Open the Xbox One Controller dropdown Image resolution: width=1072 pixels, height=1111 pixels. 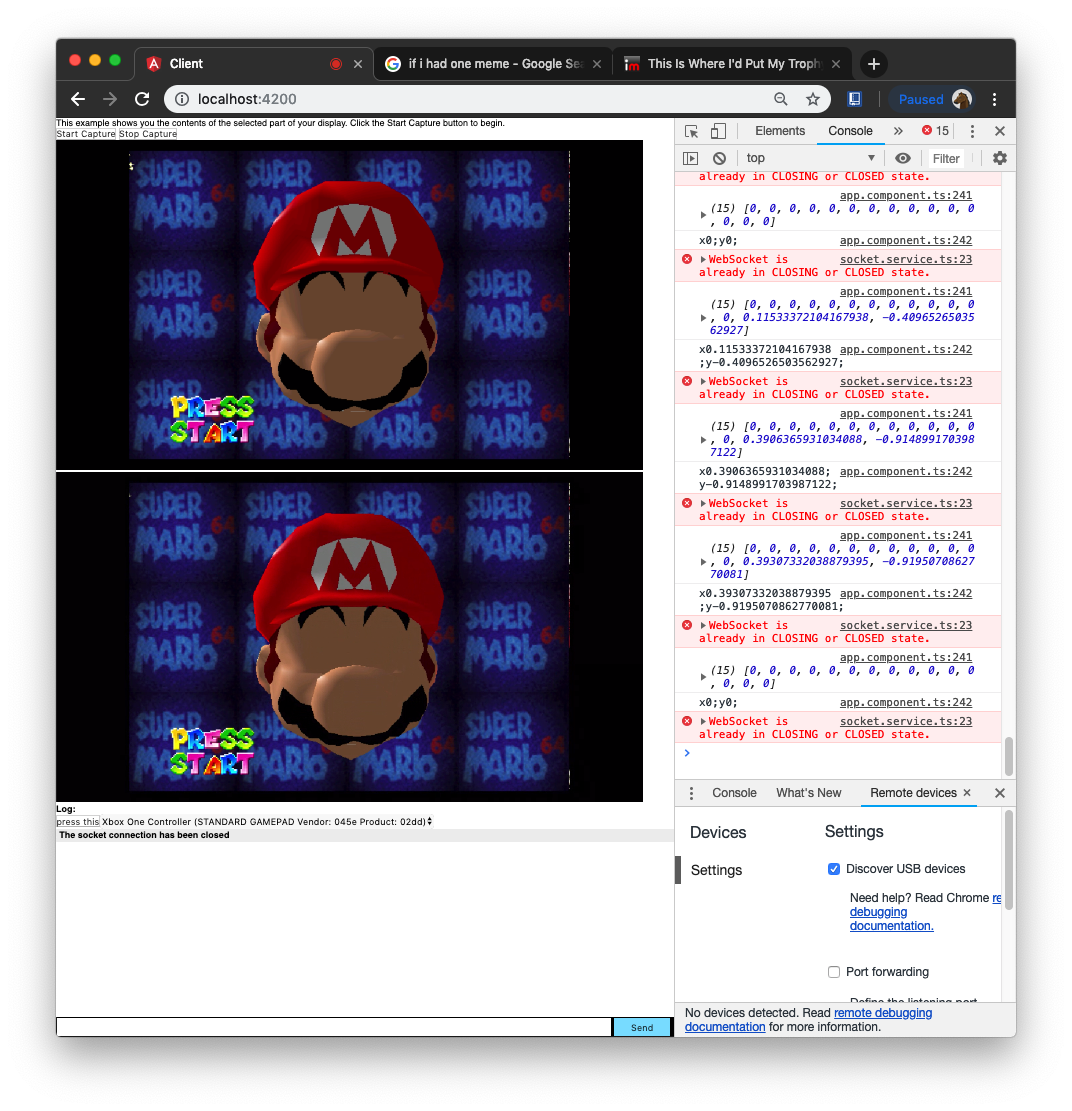pyautogui.click(x=267, y=822)
